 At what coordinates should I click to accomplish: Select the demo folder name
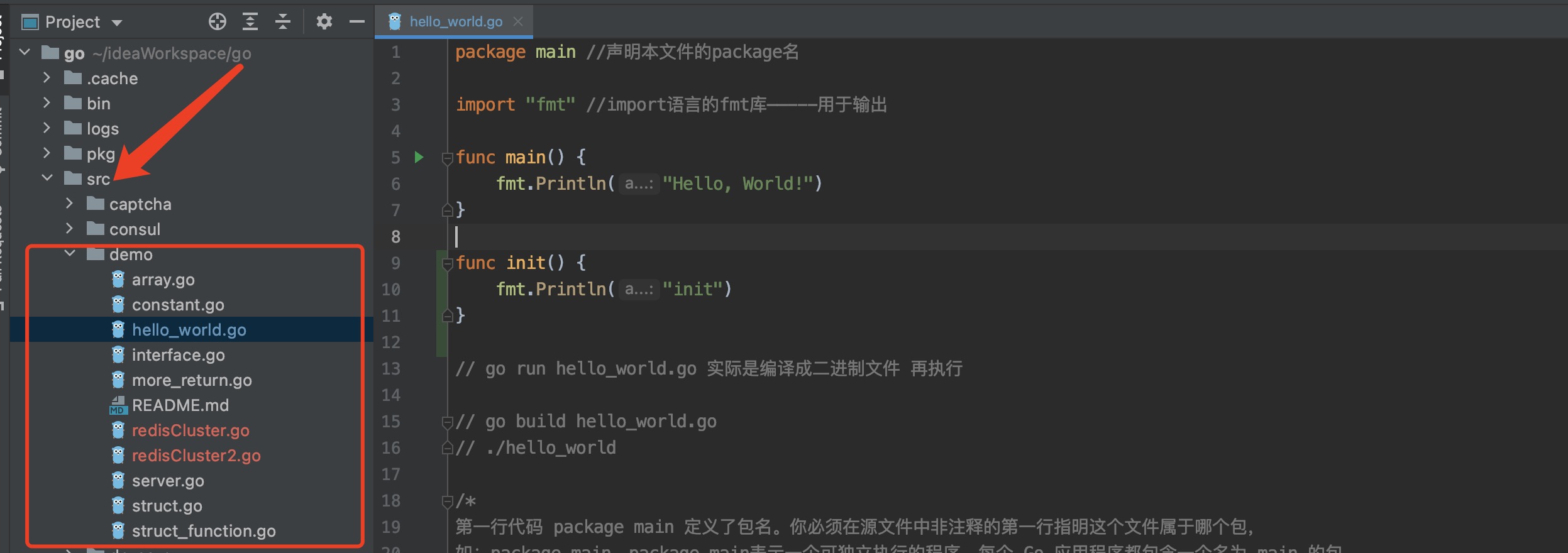tap(131, 255)
